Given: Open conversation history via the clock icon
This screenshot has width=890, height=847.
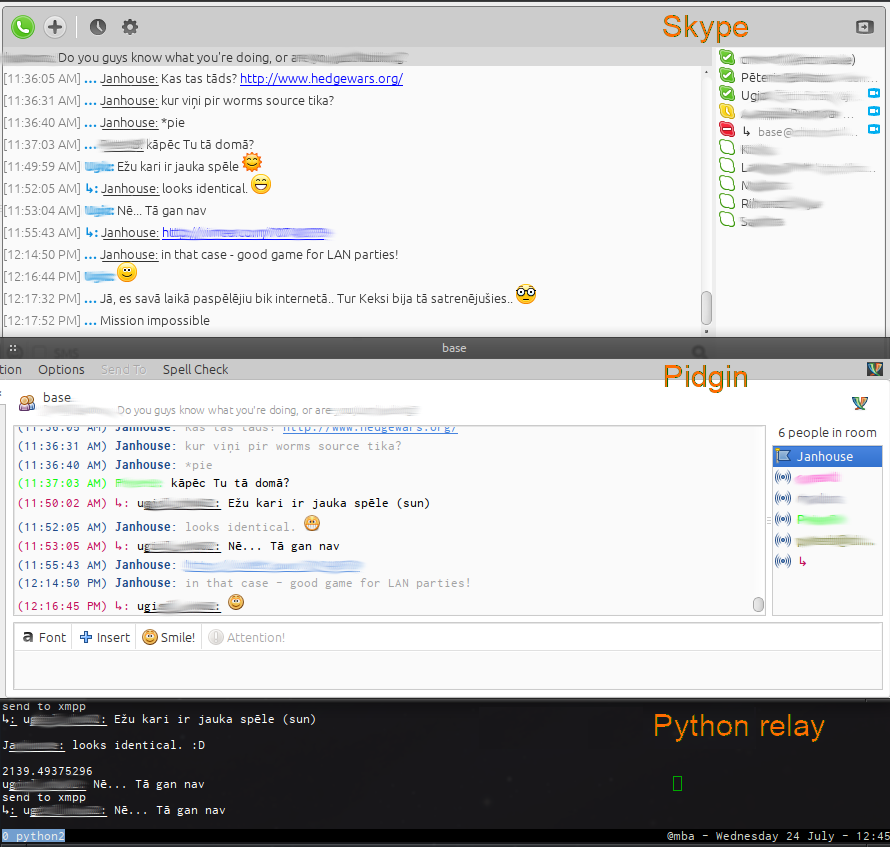Looking at the screenshot, I should point(98,27).
